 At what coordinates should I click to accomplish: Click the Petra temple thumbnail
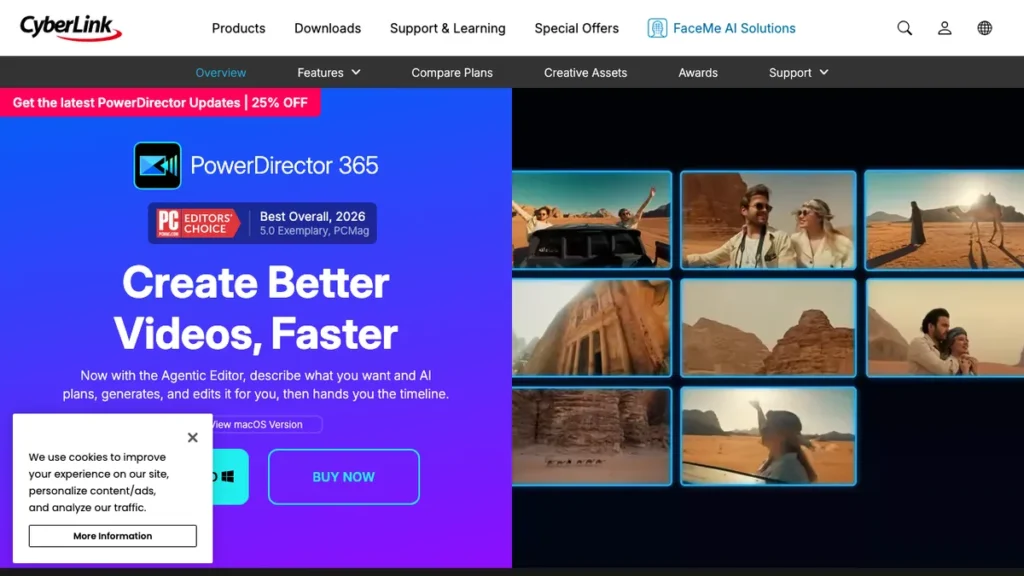point(592,328)
